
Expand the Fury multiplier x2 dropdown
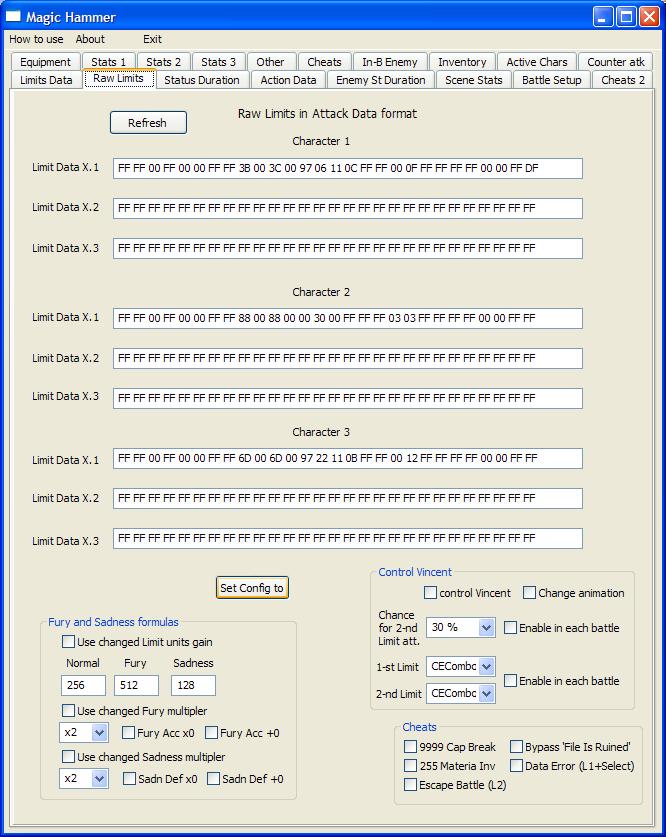pos(84,732)
